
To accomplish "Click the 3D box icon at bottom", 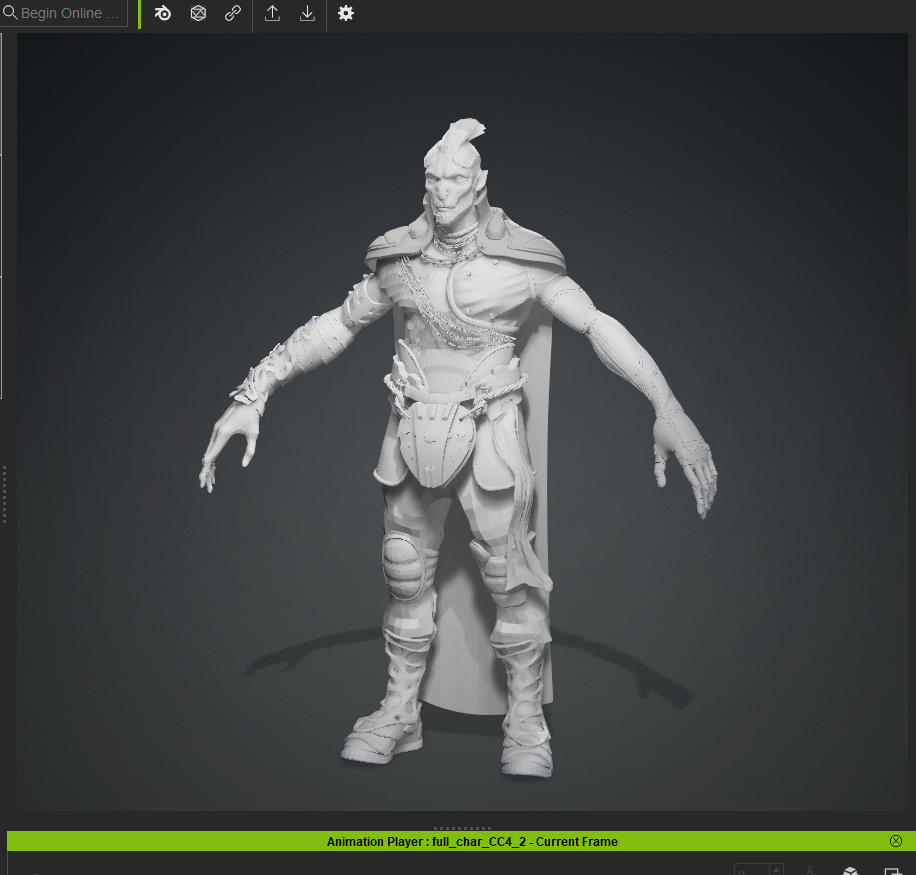I will [851, 871].
